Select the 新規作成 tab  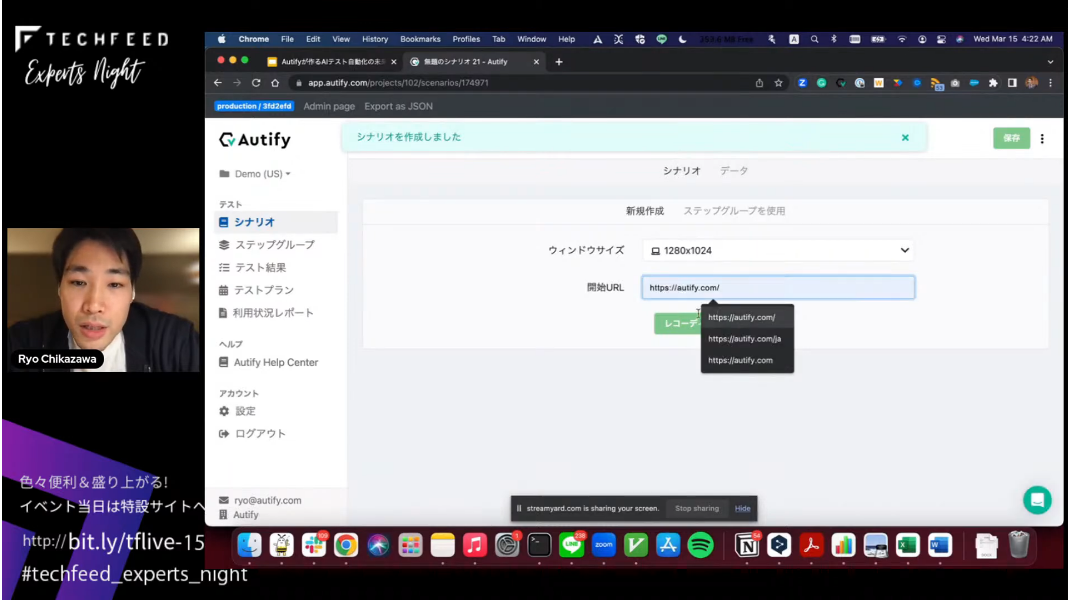pyautogui.click(x=644, y=211)
